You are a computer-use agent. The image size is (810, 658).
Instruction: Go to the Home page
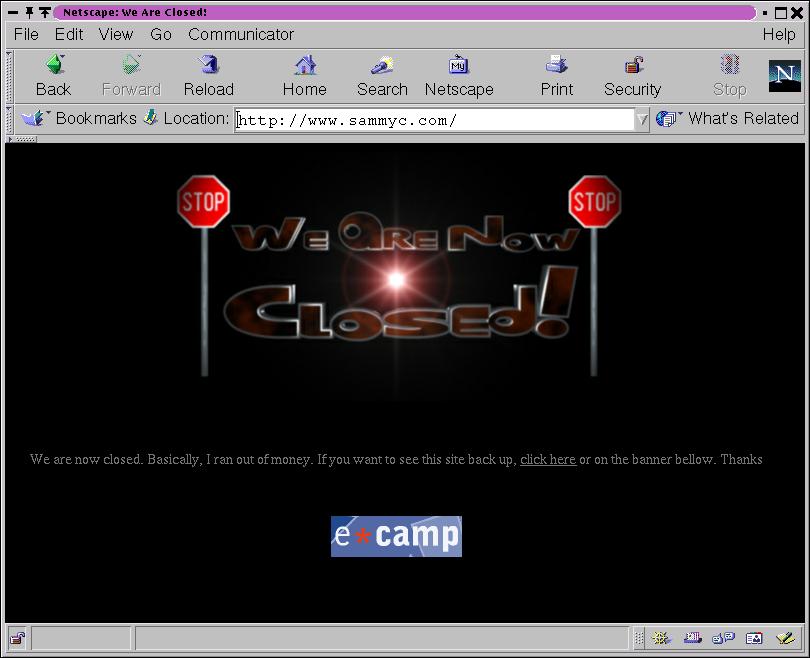(x=304, y=75)
